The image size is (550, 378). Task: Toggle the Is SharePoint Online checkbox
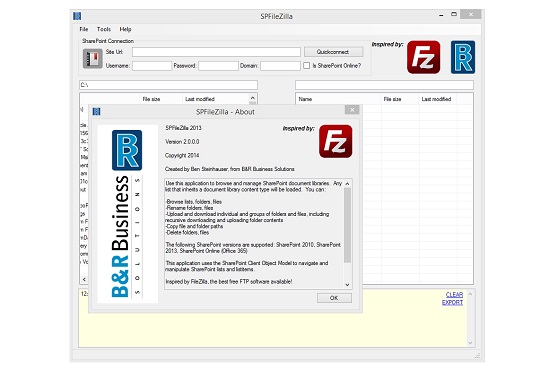point(307,66)
